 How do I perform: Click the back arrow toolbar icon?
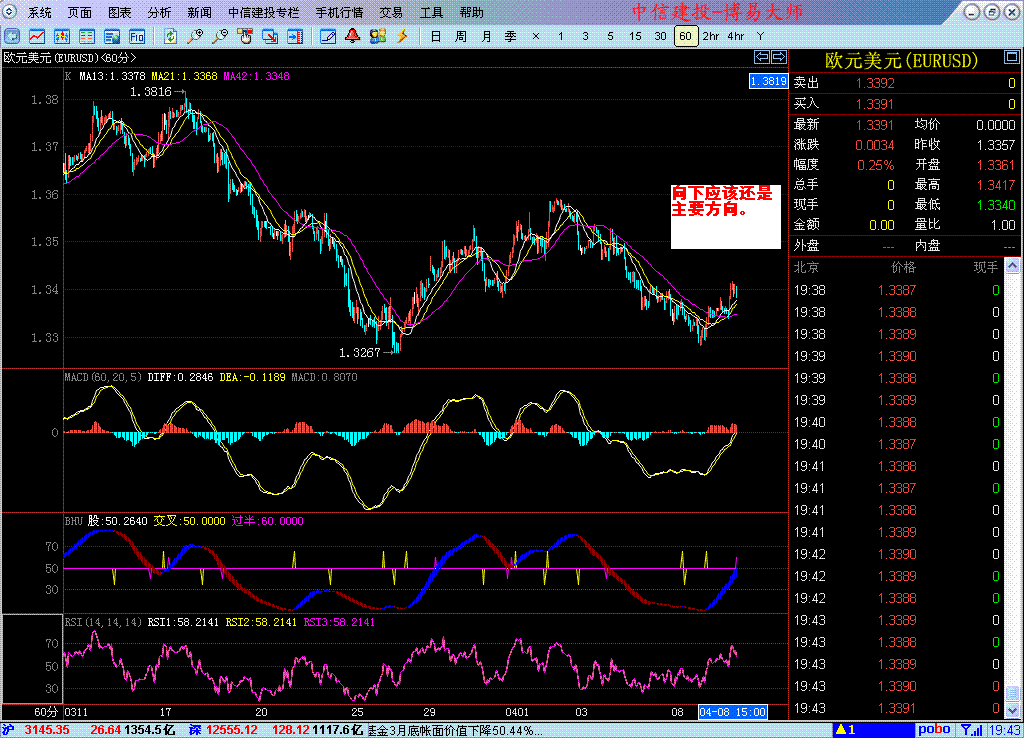(12, 37)
